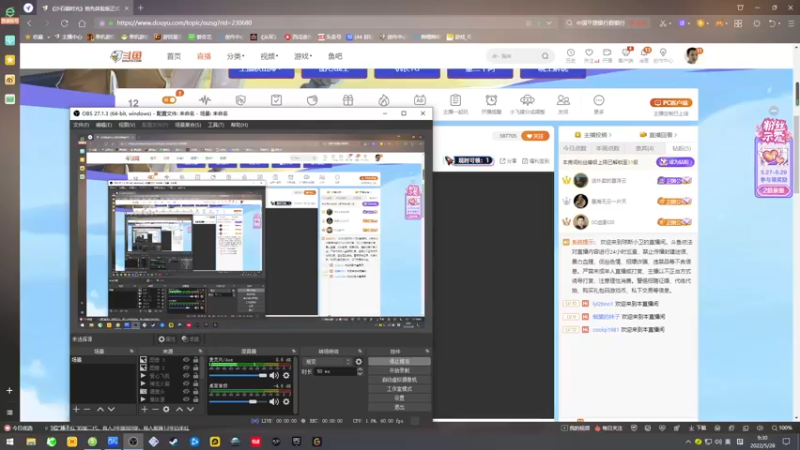Mute the microphone channel in the mixer
800x450 pixels.
click(x=274, y=376)
